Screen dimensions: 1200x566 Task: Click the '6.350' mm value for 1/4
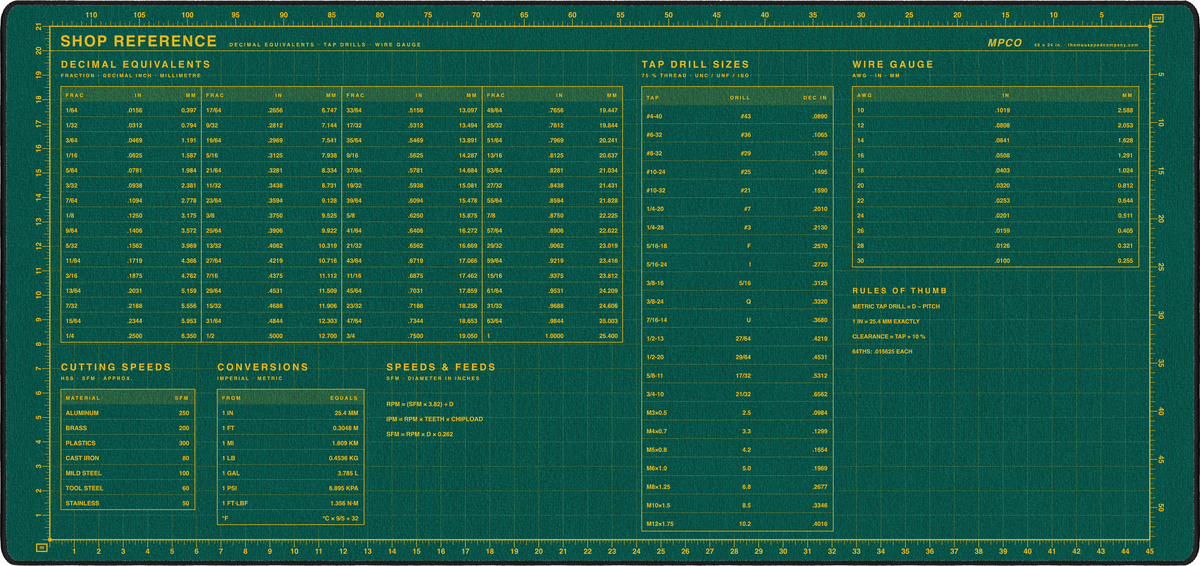pos(189,336)
